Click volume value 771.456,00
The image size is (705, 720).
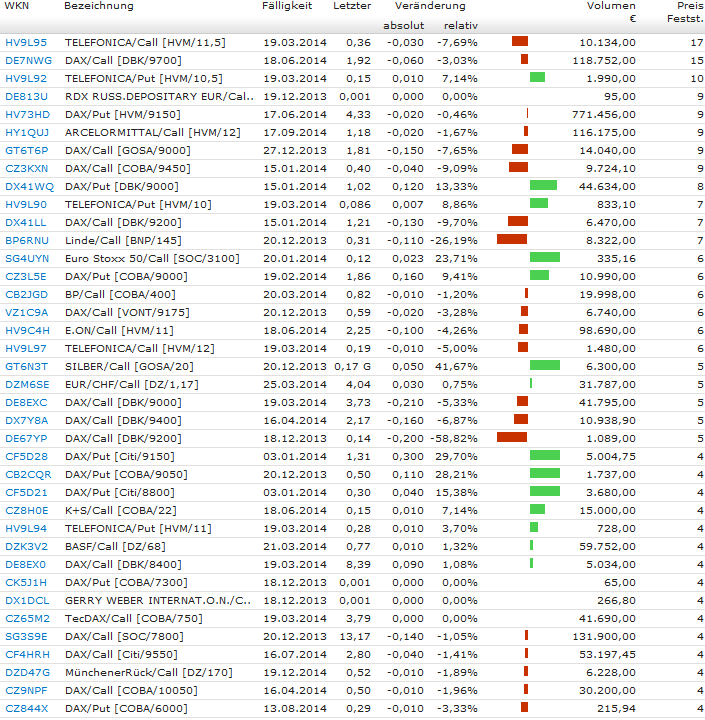point(604,114)
